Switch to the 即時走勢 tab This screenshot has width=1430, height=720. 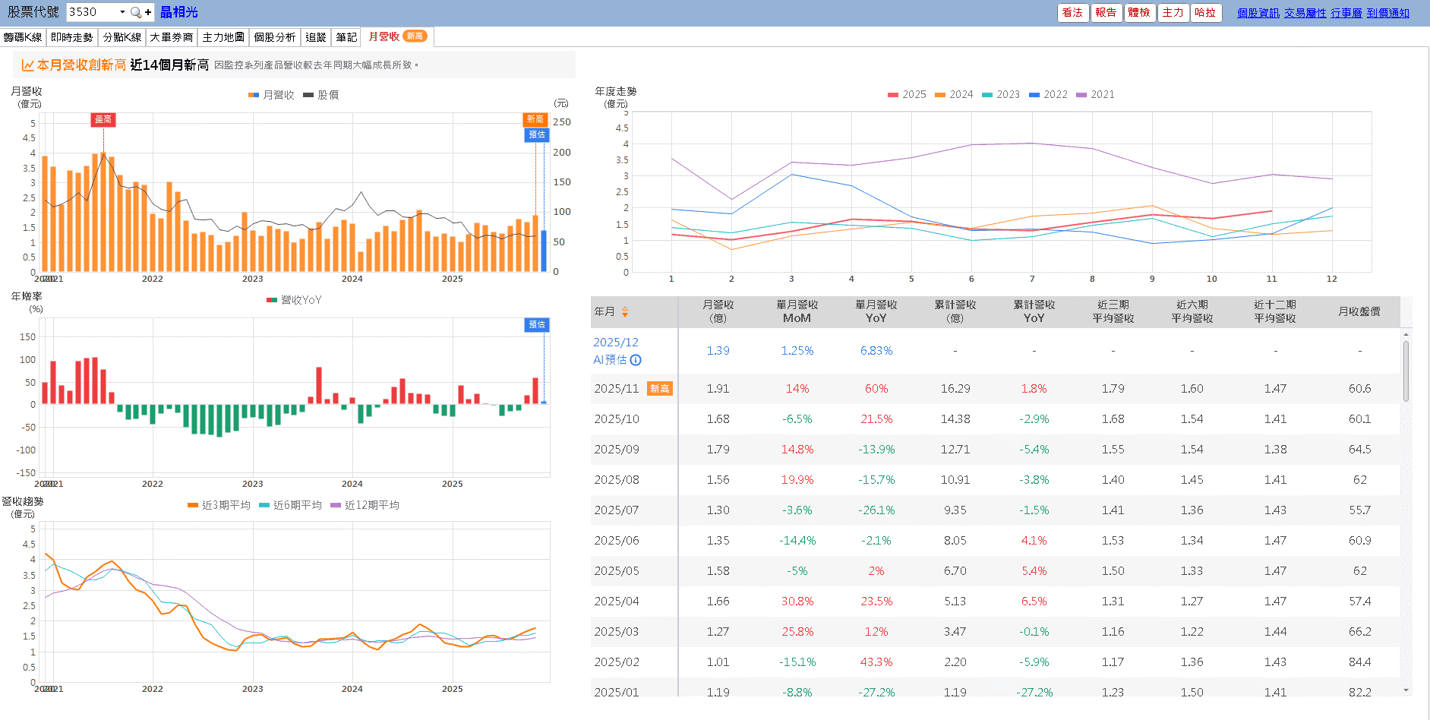pos(72,37)
